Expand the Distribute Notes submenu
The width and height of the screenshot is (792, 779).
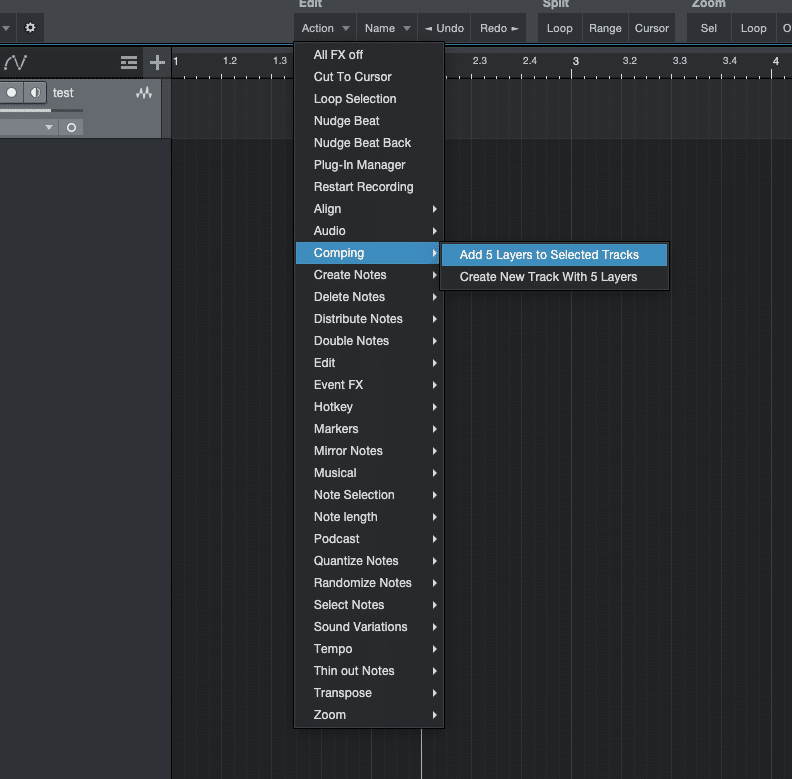369,319
